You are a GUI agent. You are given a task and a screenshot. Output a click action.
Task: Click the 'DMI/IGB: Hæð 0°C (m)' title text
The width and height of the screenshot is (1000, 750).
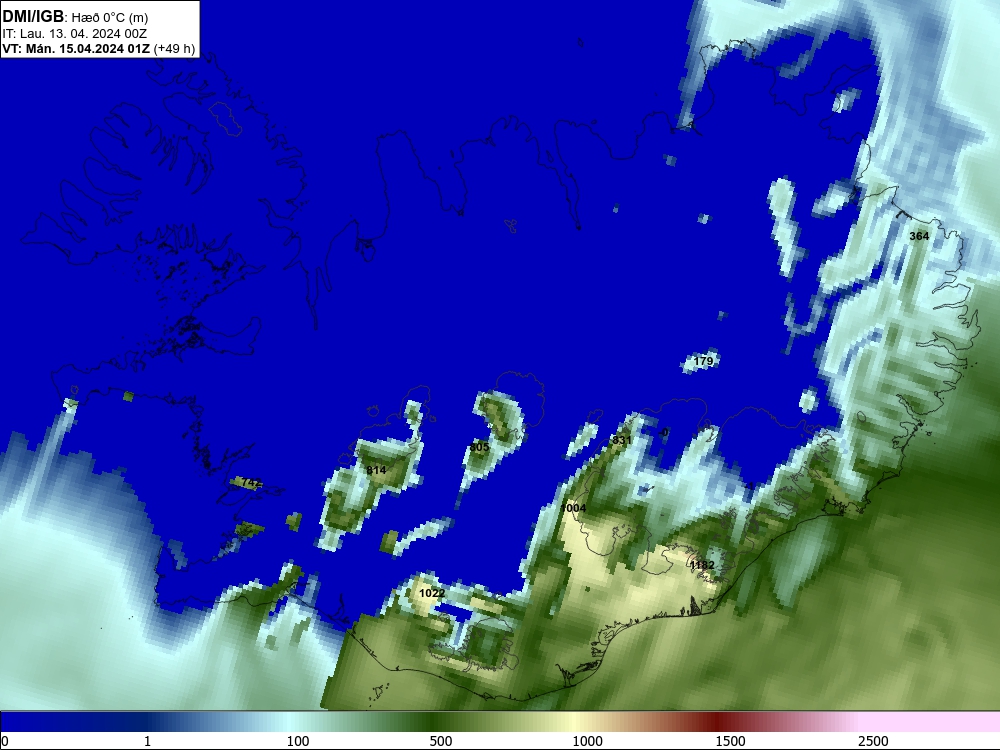click(x=75, y=17)
